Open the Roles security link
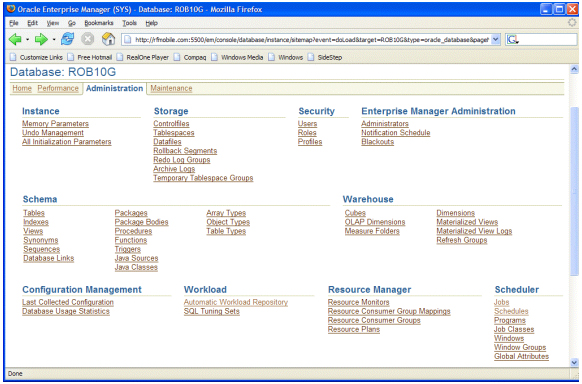 307,132
